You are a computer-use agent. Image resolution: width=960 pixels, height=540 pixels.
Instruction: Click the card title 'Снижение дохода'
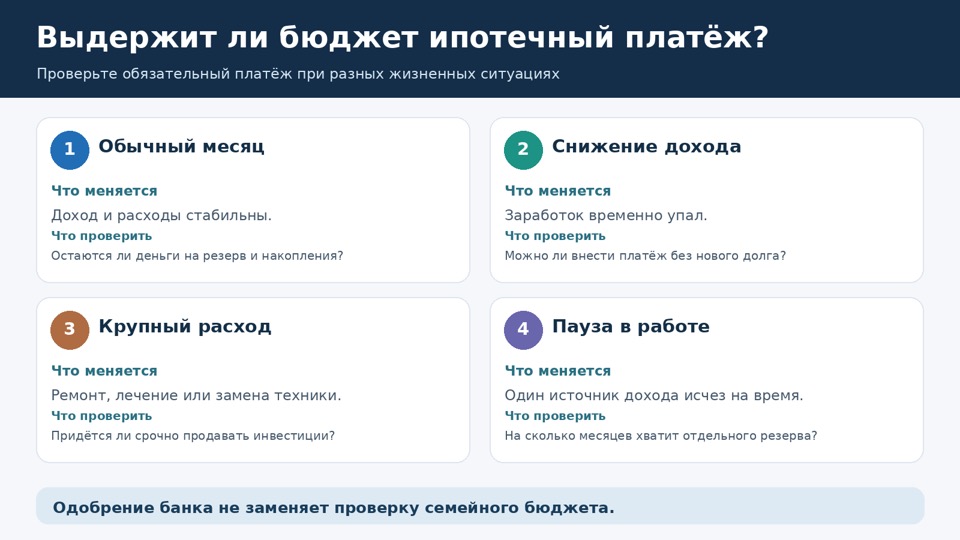[x=647, y=146]
